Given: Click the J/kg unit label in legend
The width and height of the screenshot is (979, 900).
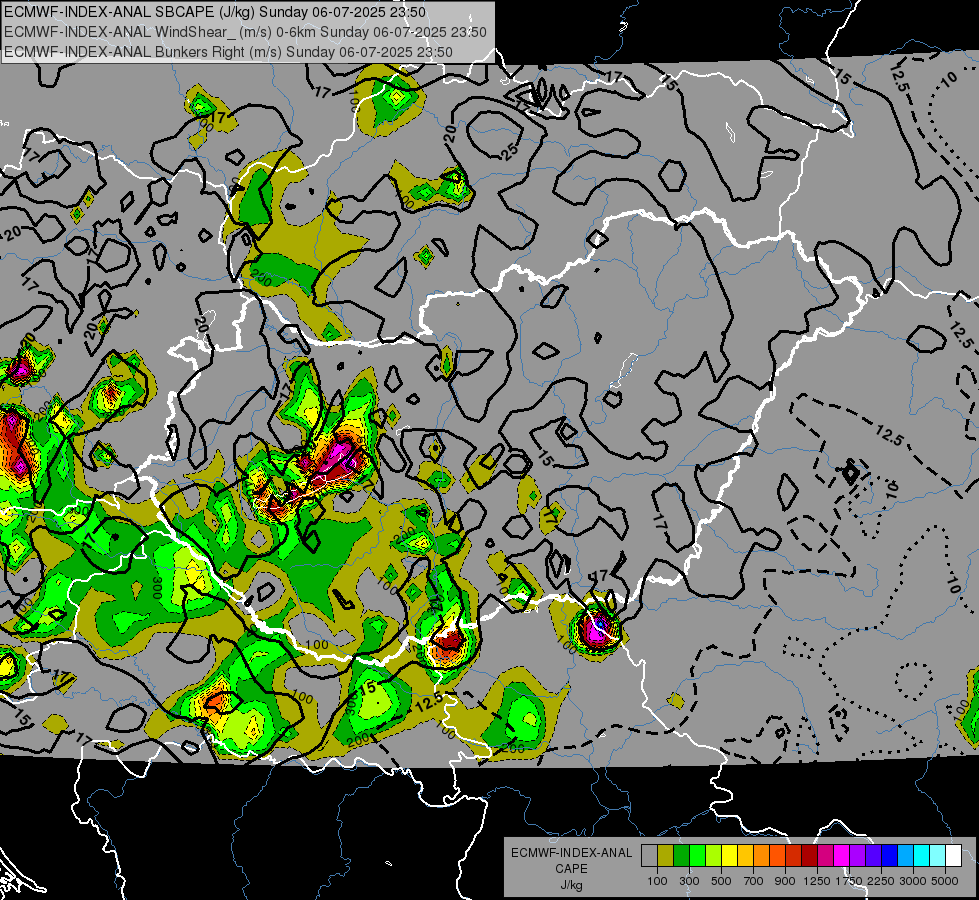Looking at the screenshot, I should point(571,885).
